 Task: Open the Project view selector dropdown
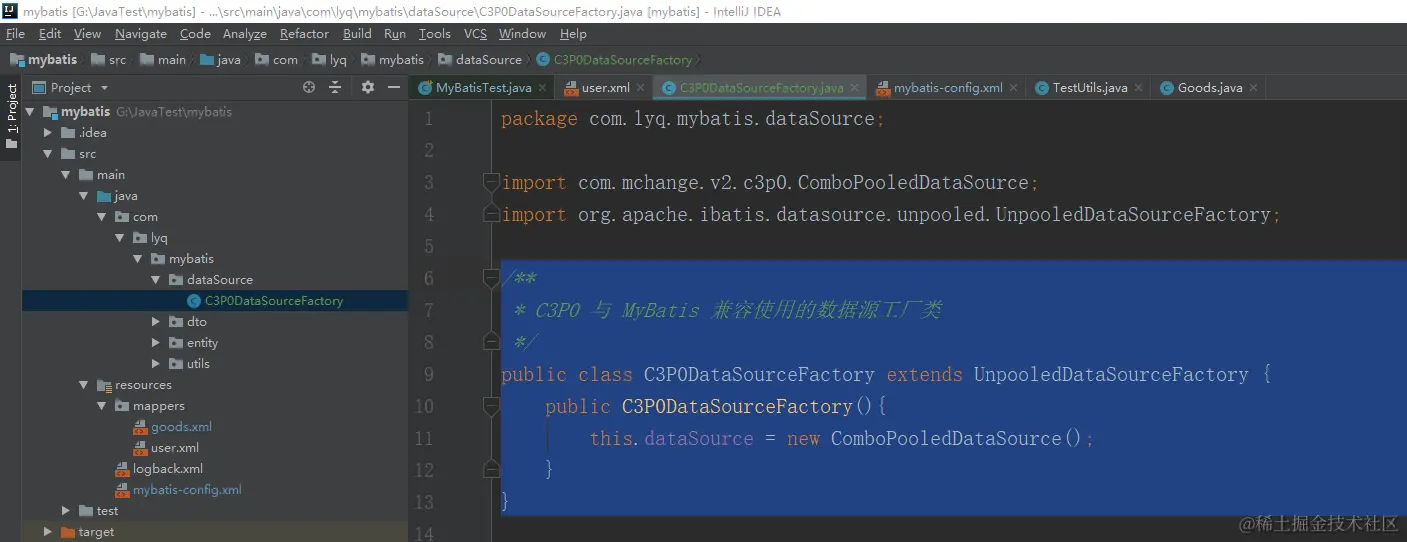tap(71, 88)
